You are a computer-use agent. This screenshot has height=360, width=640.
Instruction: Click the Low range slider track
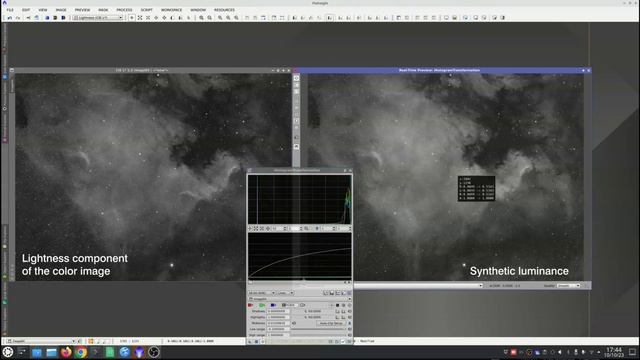[x=318, y=329]
